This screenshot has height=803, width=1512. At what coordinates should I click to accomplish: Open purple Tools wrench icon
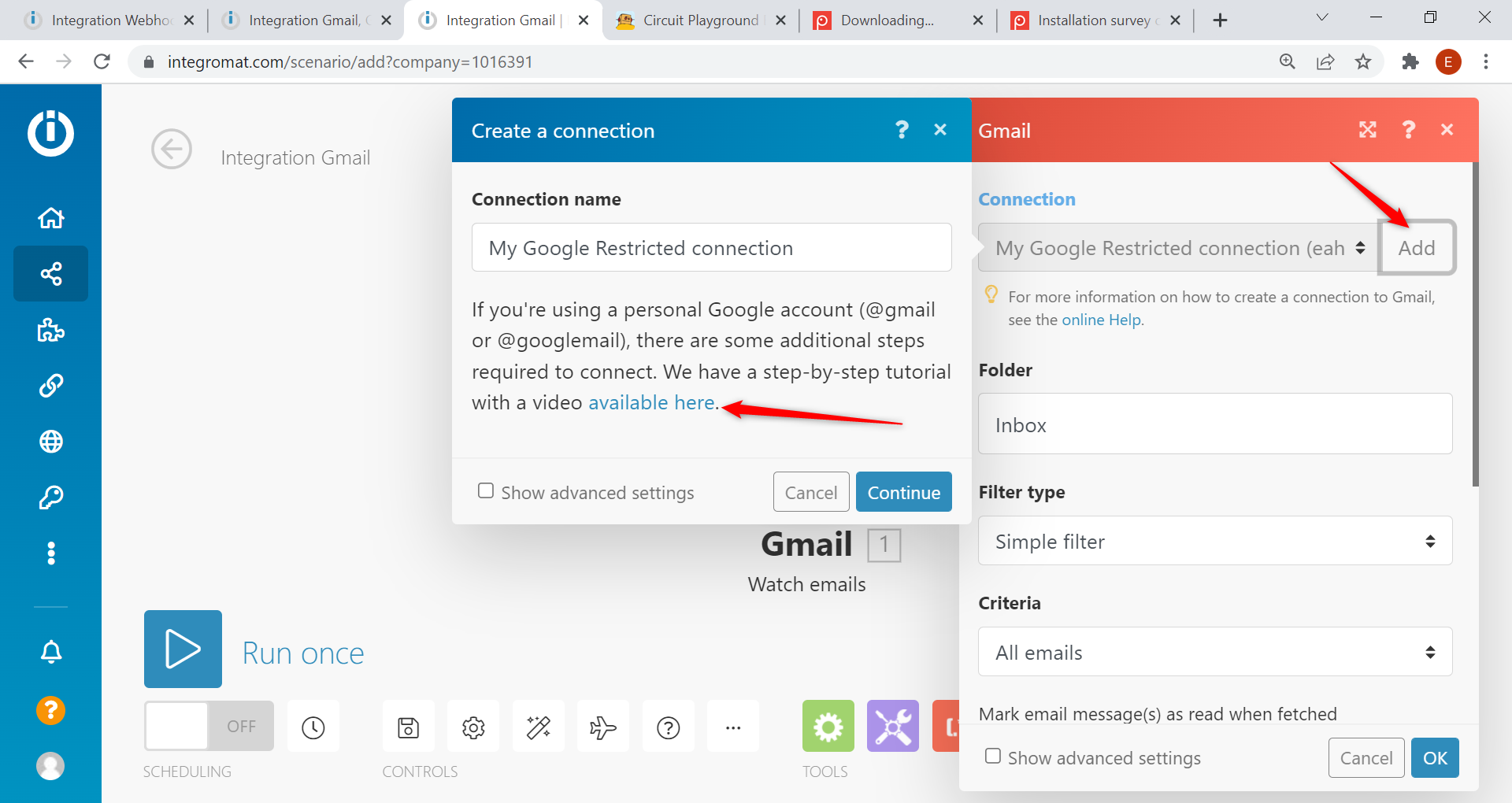pos(893,726)
